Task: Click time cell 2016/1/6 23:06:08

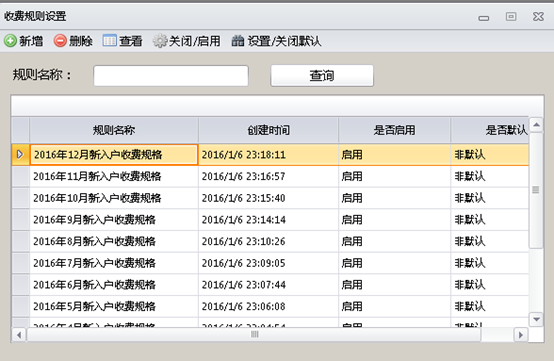Action: [269, 306]
